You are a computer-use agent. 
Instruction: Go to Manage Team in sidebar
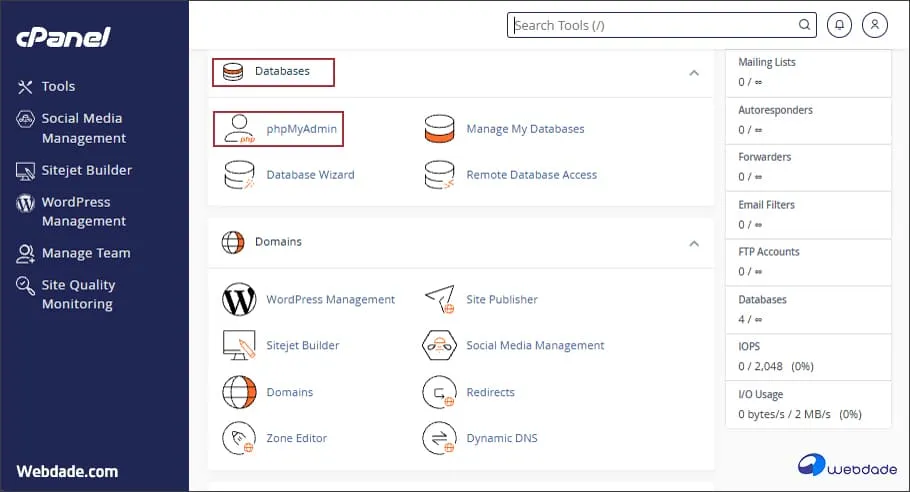point(85,253)
